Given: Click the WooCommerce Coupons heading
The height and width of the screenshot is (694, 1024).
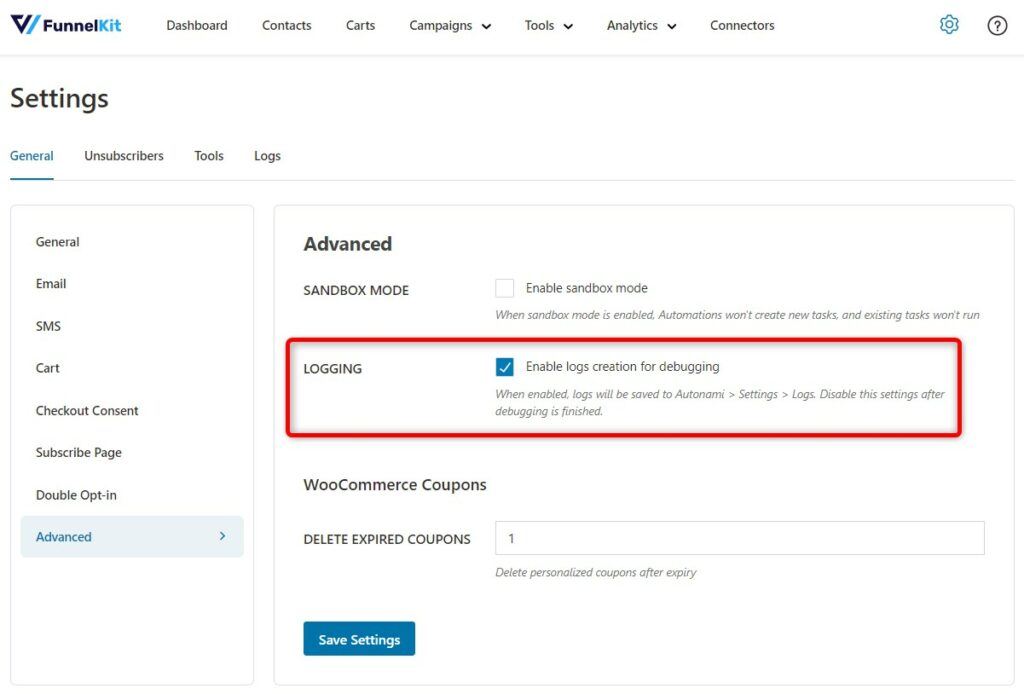Looking at the screenshot, I should pos(394,484).
